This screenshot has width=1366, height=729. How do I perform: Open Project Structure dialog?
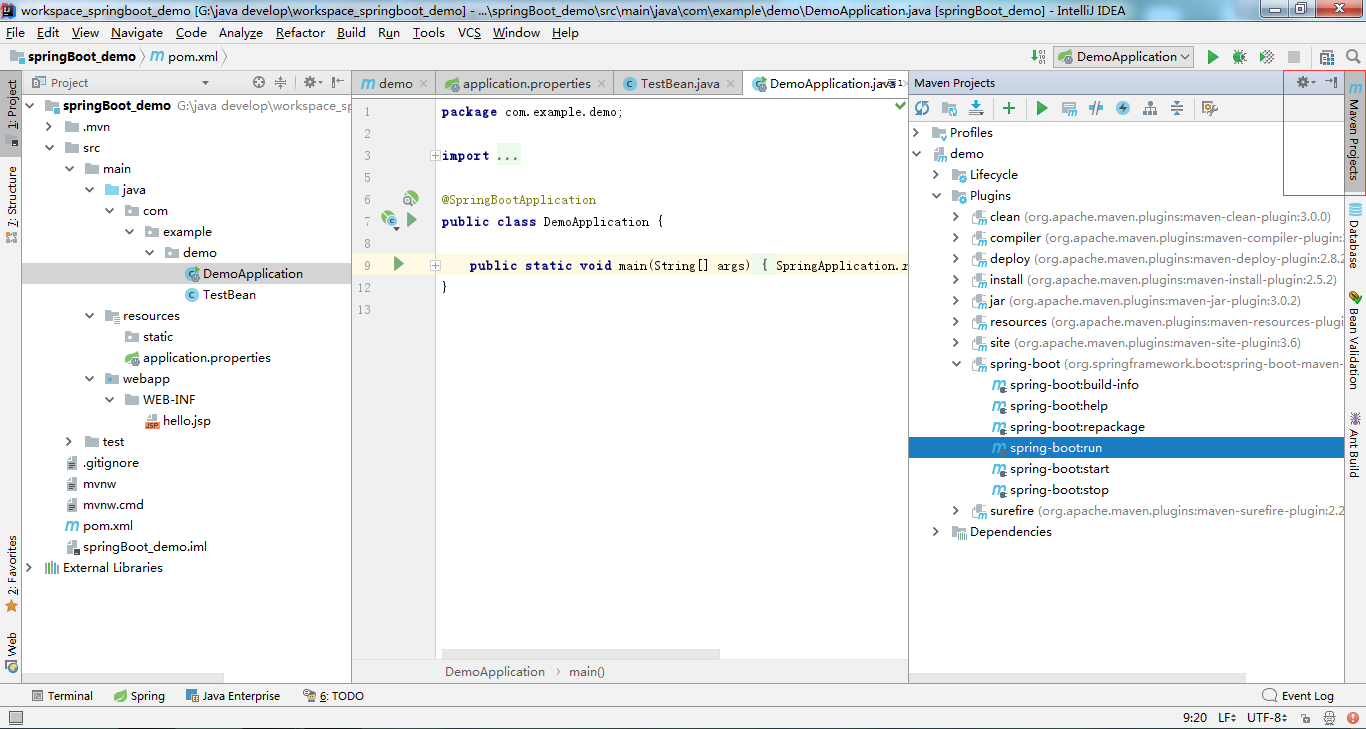pyautogui.click(x=1327, y=57)
